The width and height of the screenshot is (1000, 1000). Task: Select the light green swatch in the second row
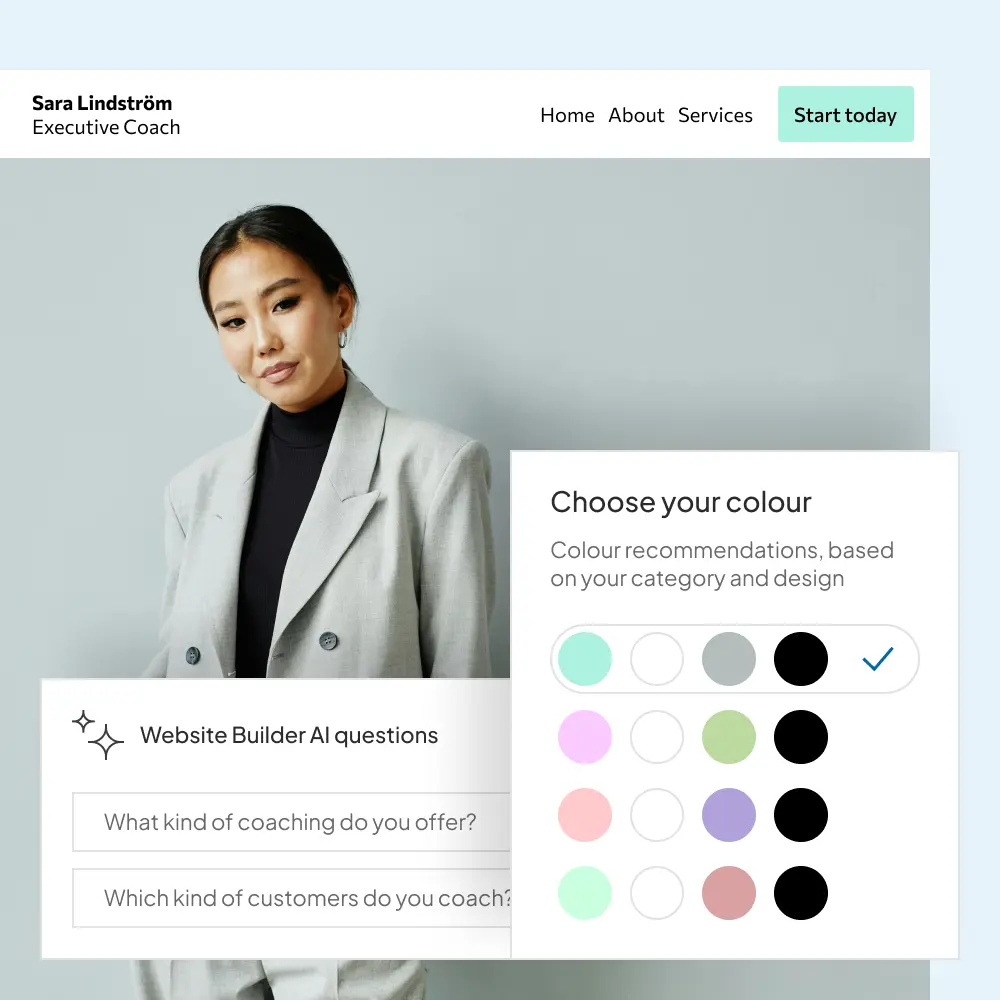729,737
